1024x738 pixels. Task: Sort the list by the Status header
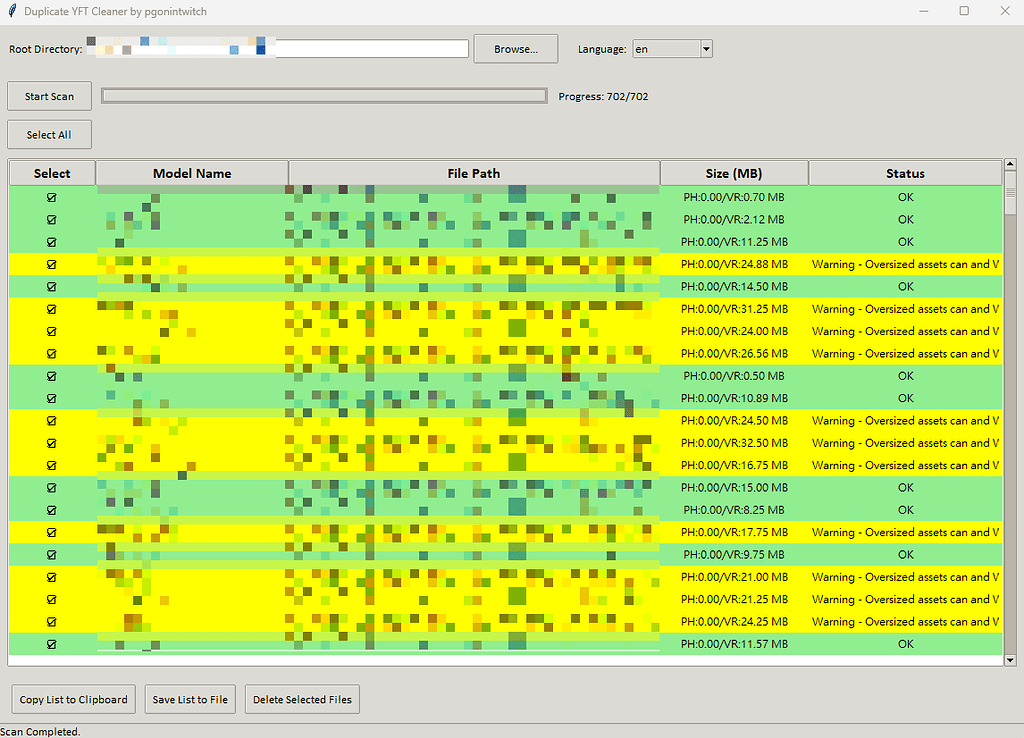(x=904, y=172)
